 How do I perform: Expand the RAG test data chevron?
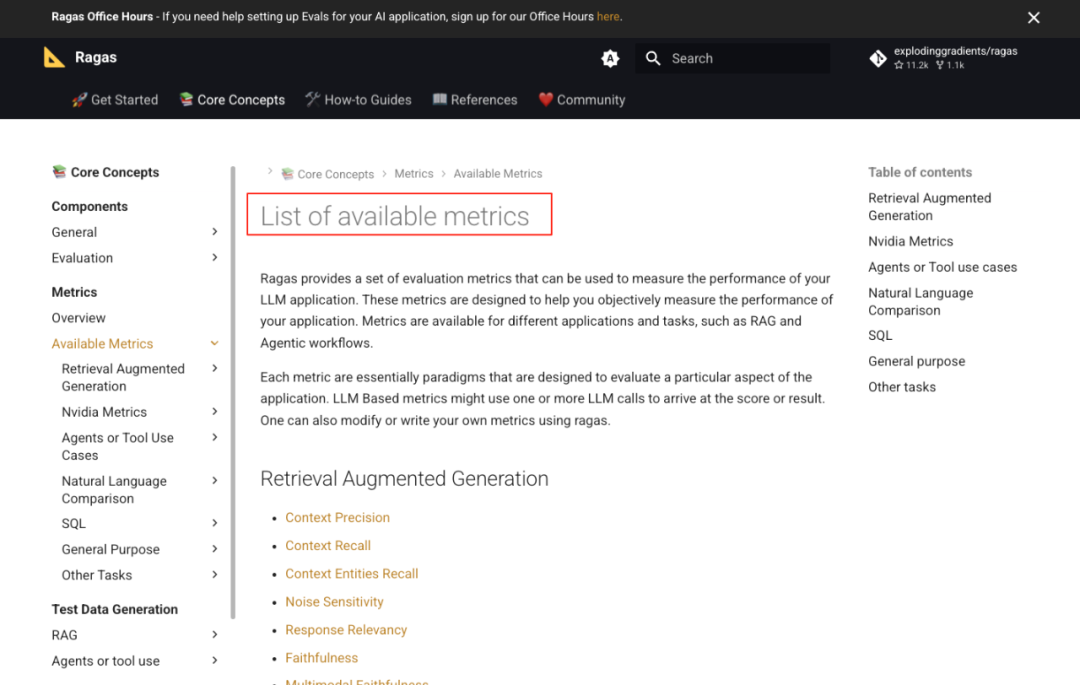tap(215, 635)
